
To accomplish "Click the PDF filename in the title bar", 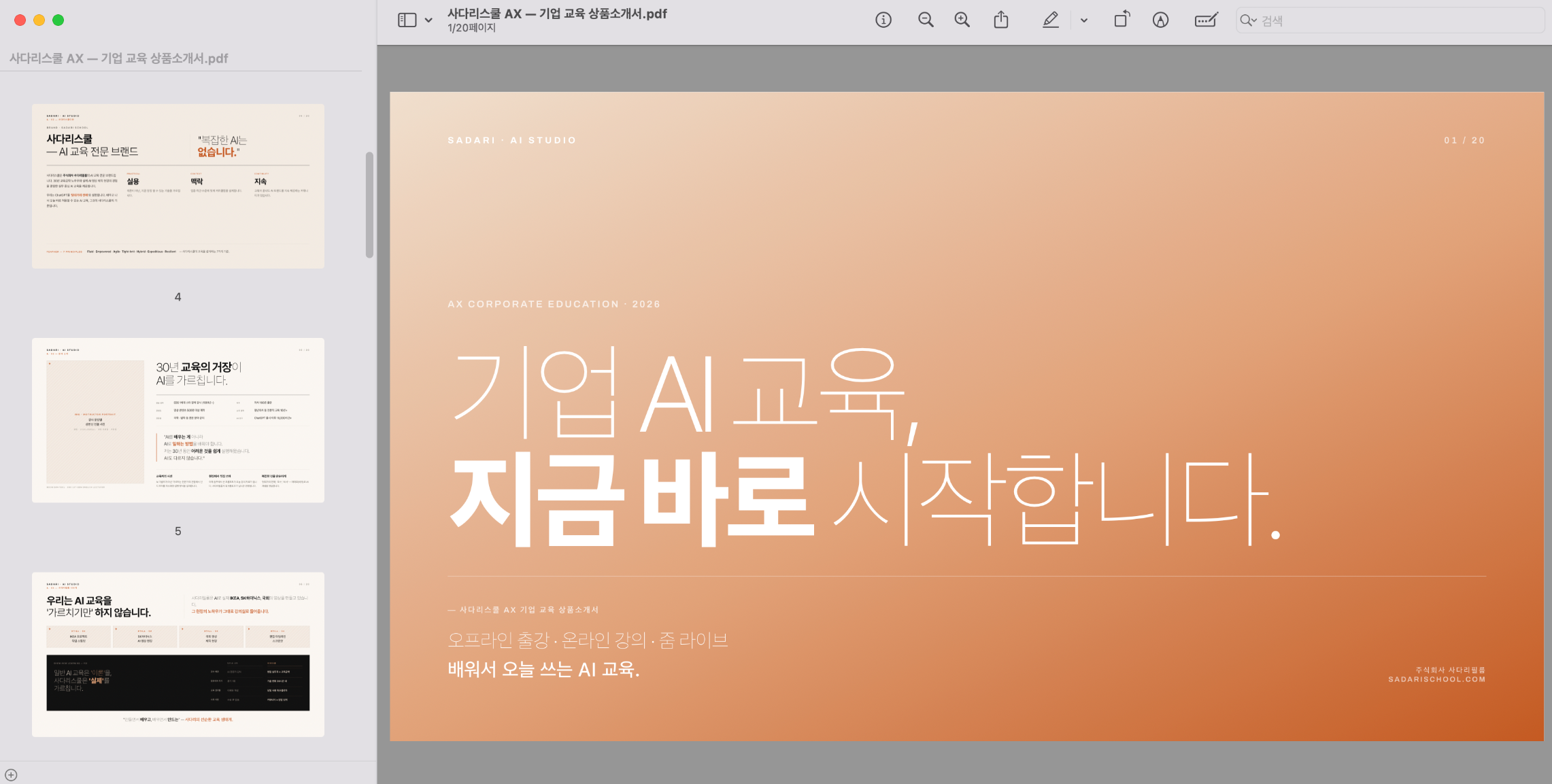I will [558, 13].
